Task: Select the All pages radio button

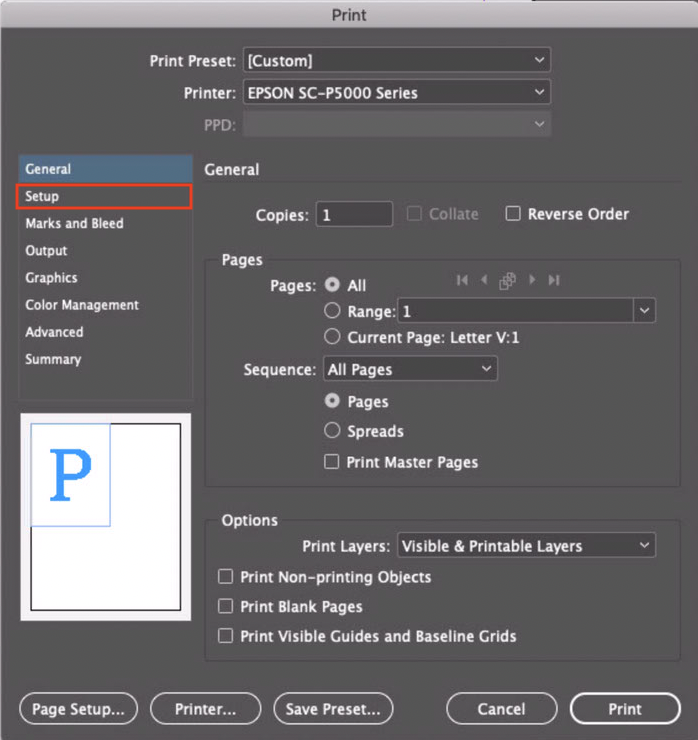Action: tap(332, 285)
